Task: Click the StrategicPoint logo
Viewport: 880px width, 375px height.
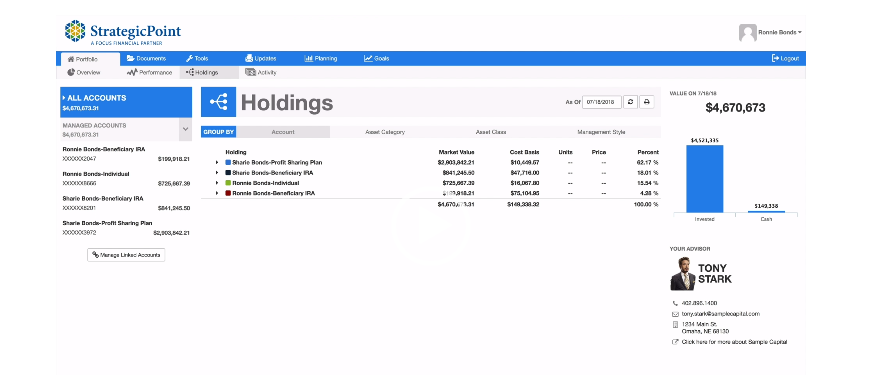Action: pos(122,33)
